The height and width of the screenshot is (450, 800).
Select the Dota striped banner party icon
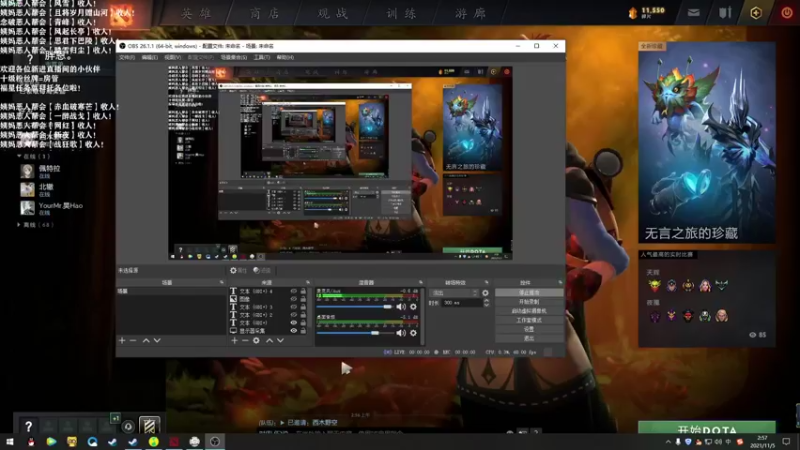[x=149, y=426]
